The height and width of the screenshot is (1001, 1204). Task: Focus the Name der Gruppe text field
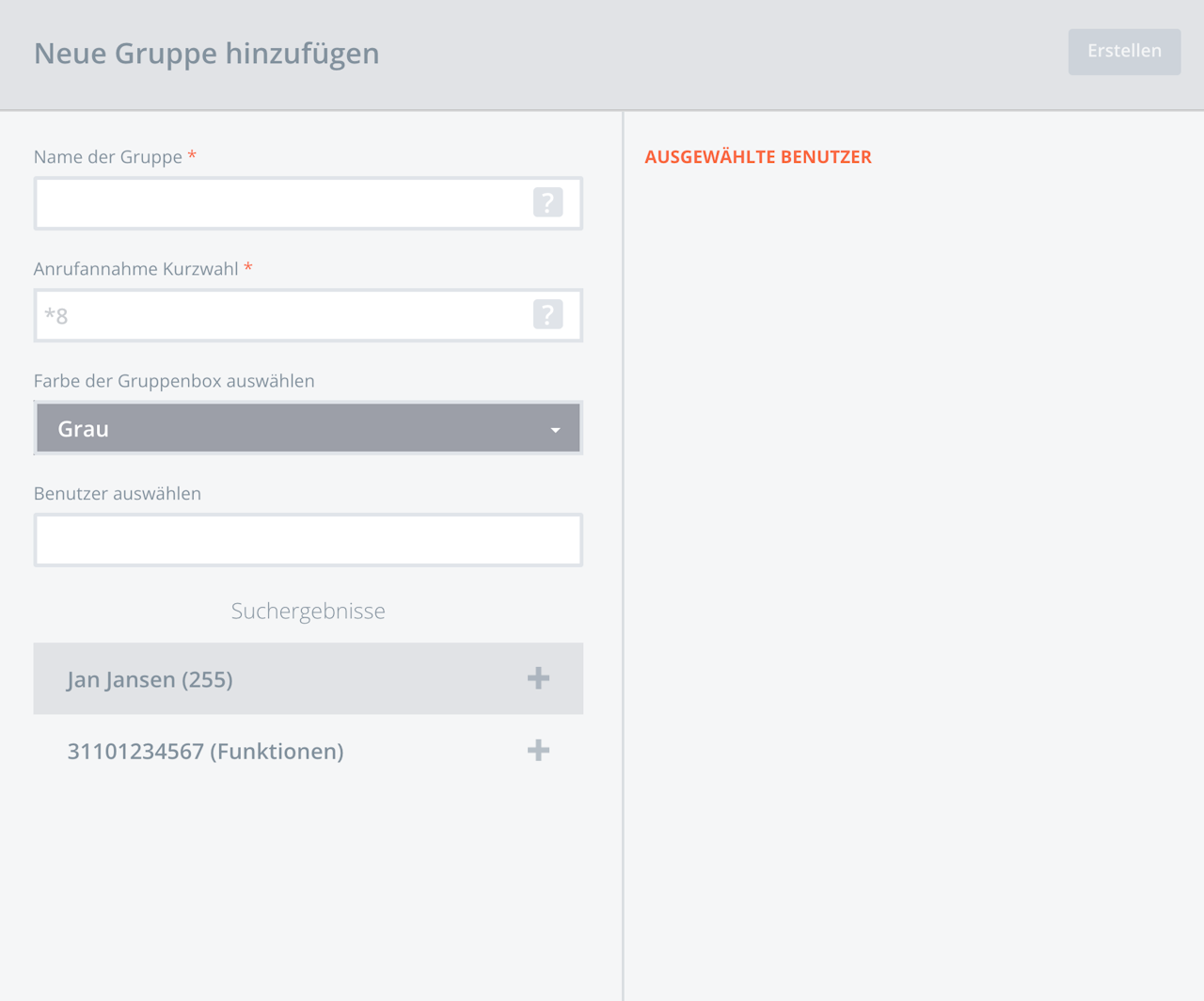coord(309,203)
